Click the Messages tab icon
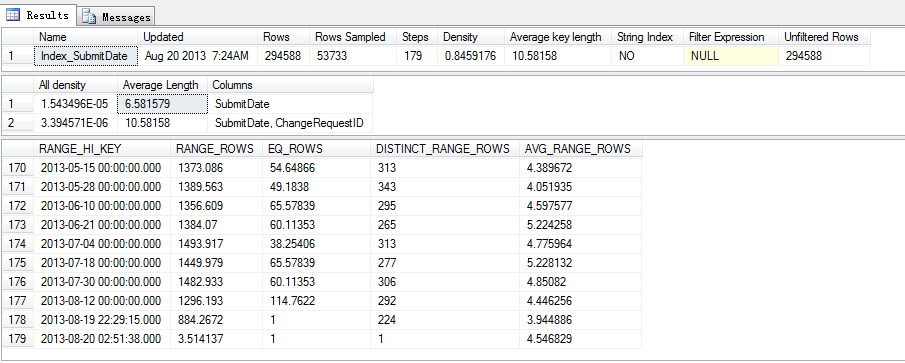Viewport: 905px width, 363px height. pos(89,17)
